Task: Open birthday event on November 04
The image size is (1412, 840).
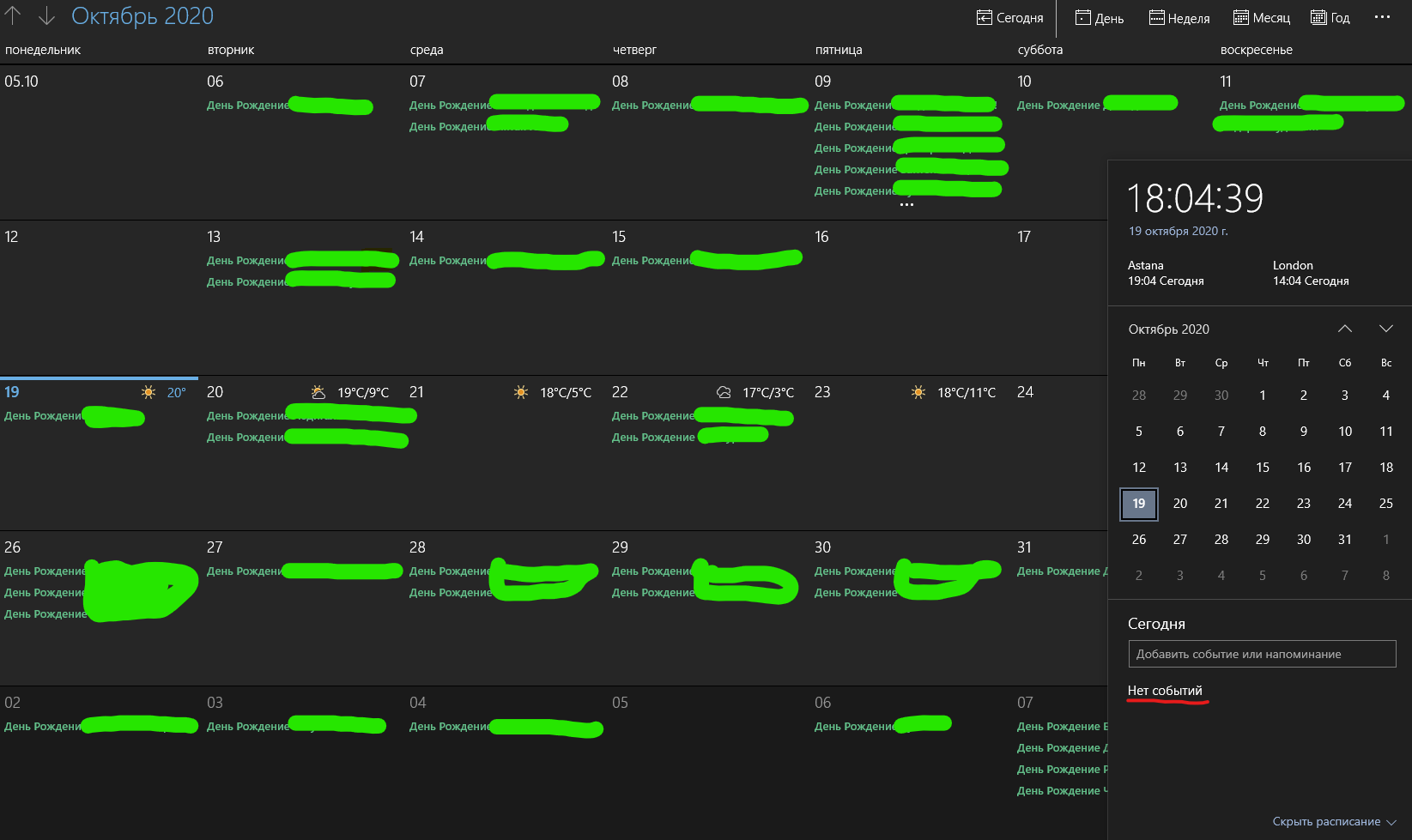Action: point(506,727)
